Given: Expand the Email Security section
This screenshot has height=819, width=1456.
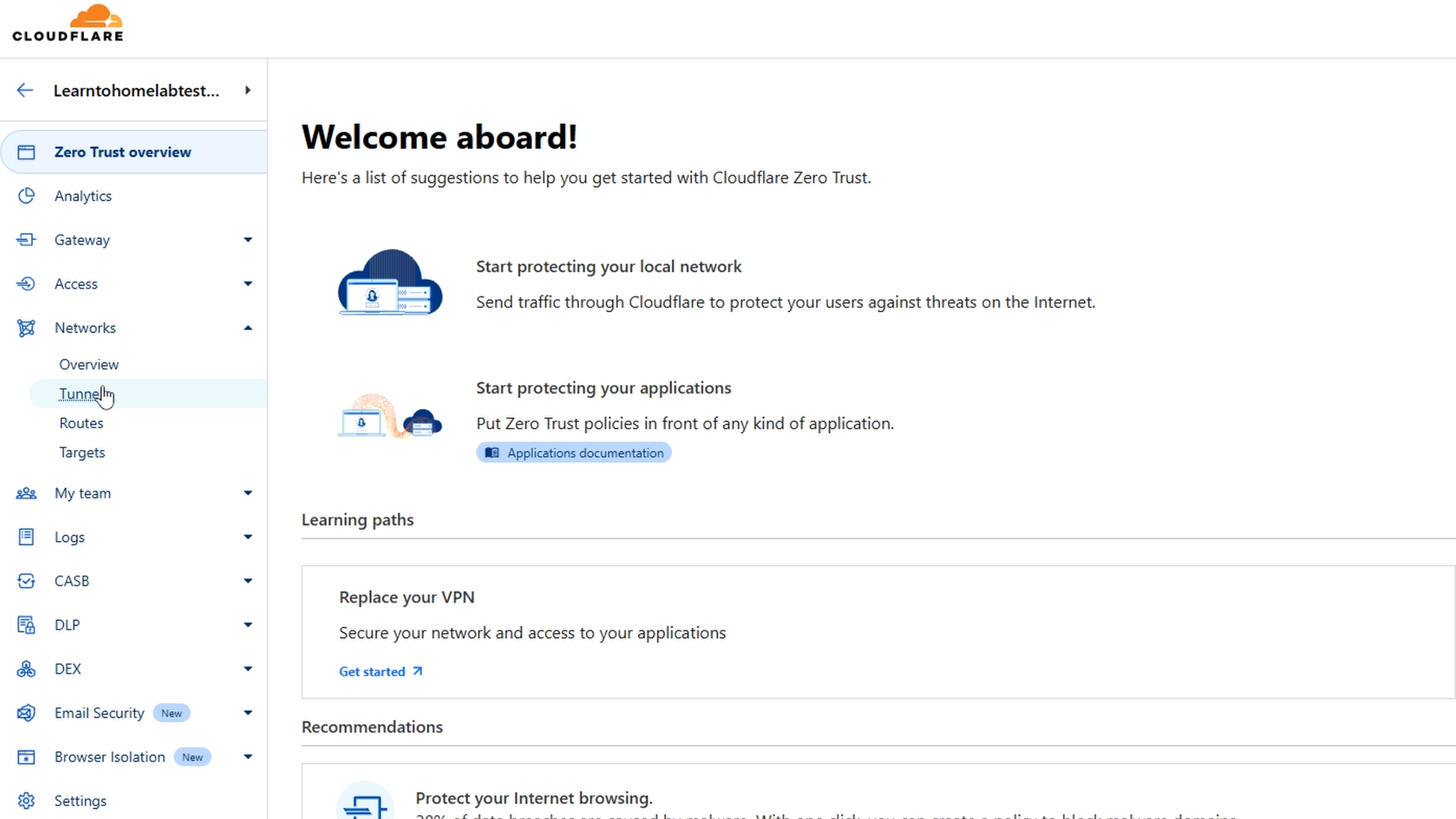Looking at the screenshot, I should coord(248,713).
